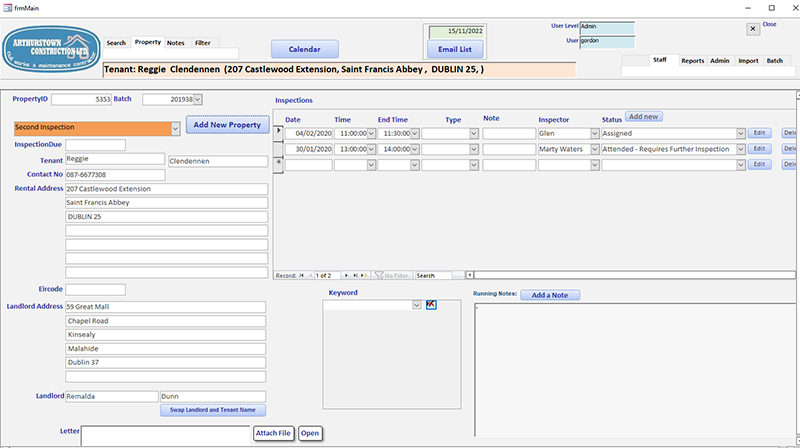Open the Import tab
The width and height of the screenshot is (800, 448).
tap(748, 61)
